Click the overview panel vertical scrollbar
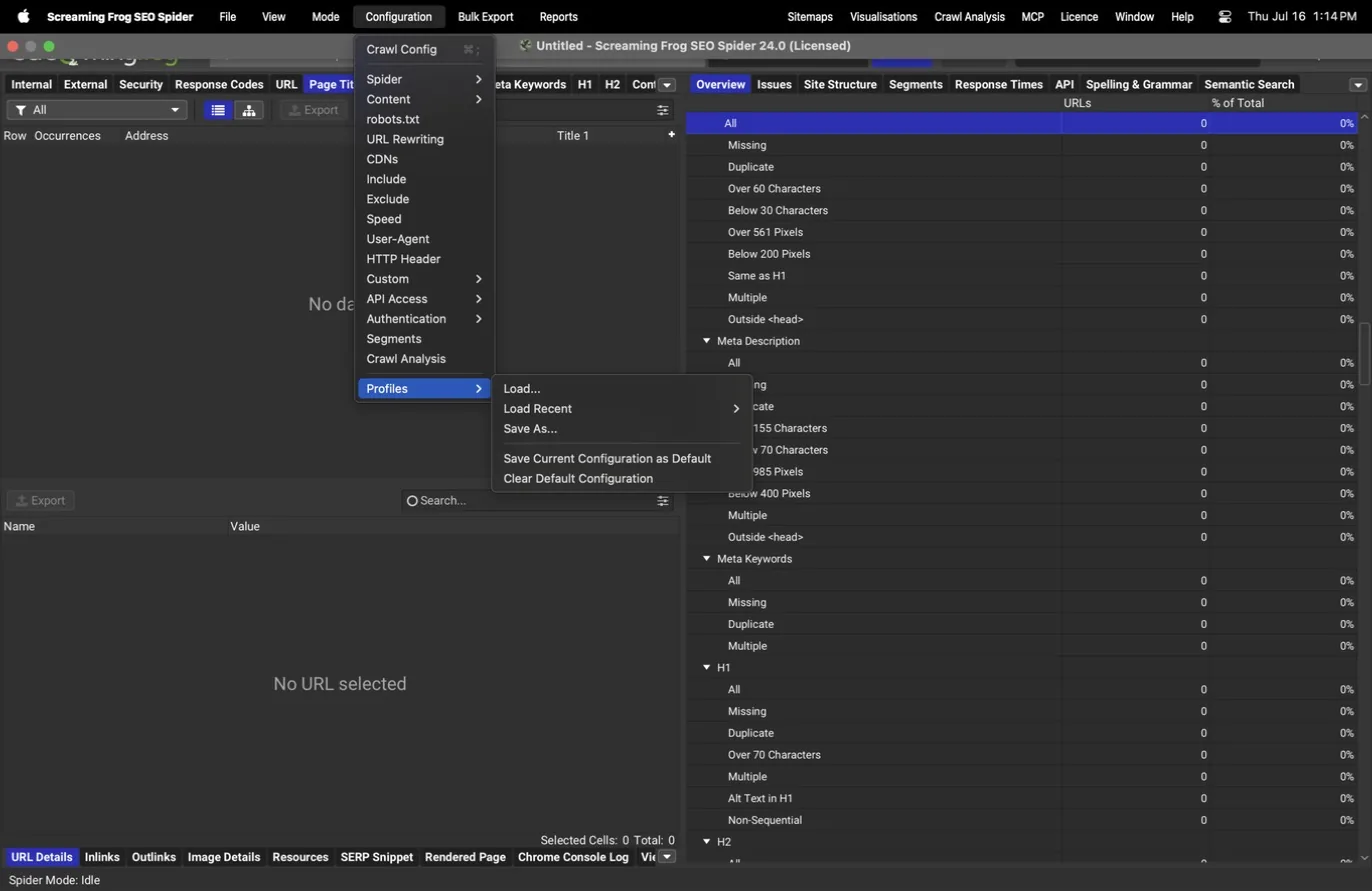The image size is (1372, 891). pos(1364,352)
